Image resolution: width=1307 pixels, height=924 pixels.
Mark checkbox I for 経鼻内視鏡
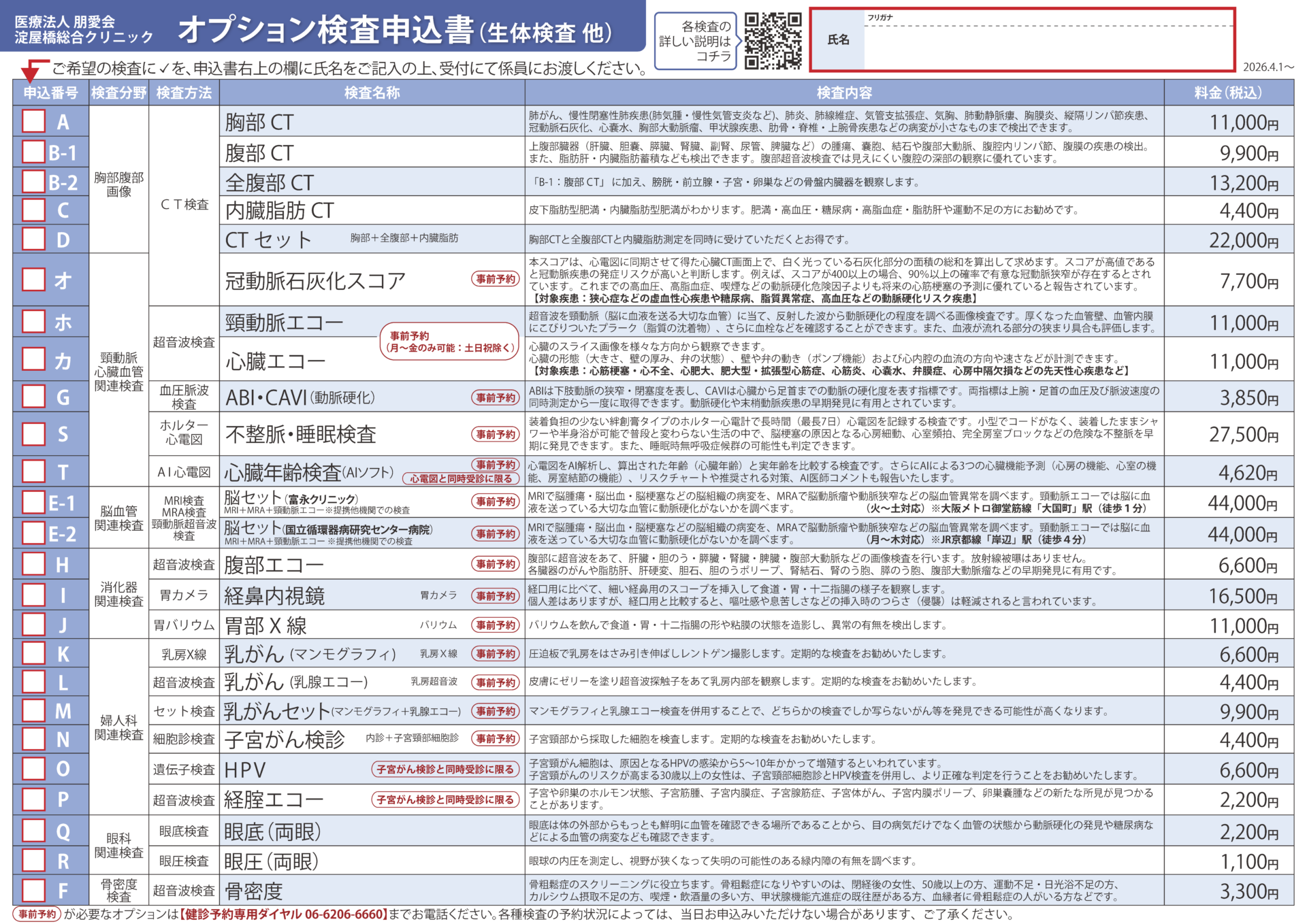click(34, 595)
